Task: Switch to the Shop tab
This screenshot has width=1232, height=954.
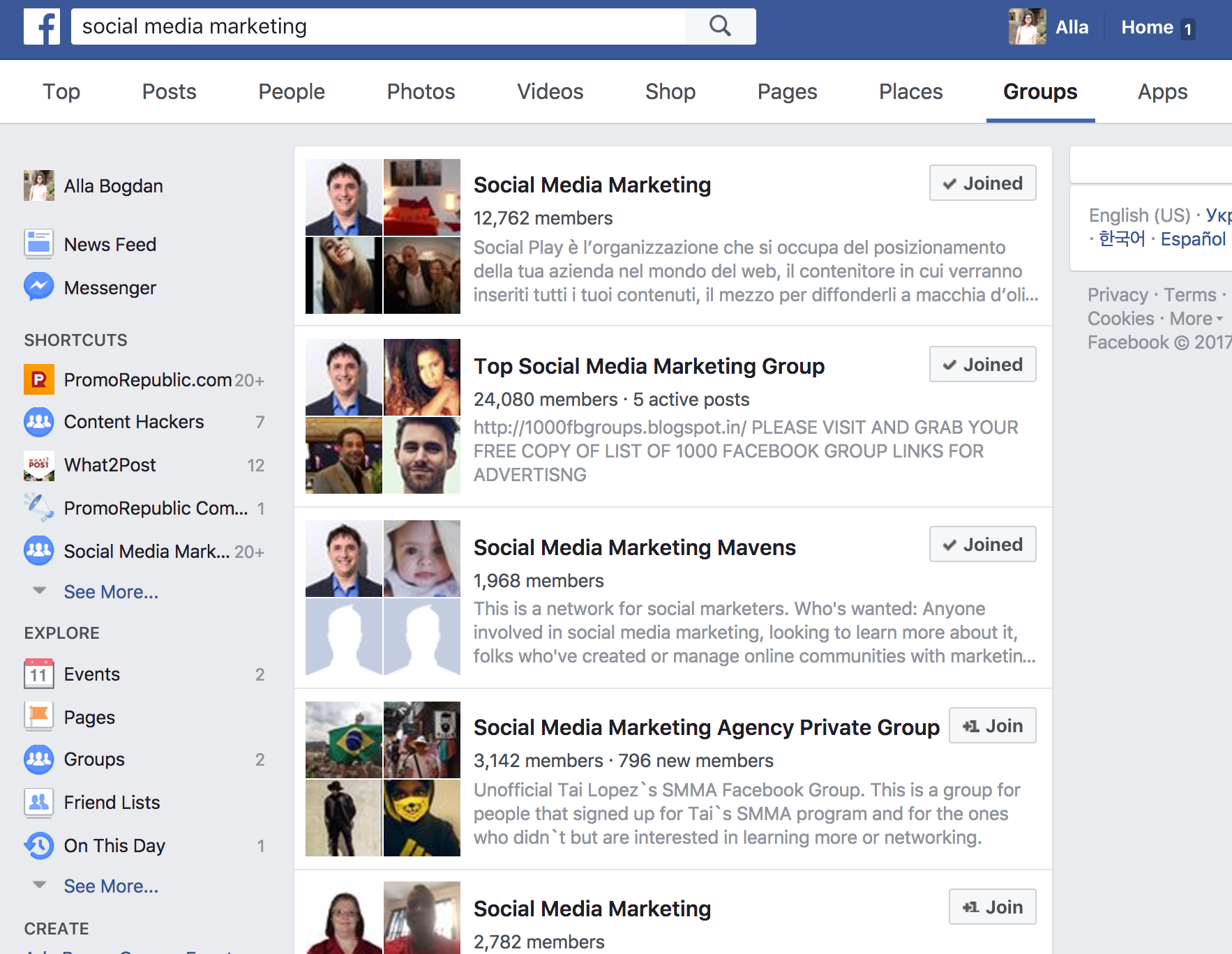Action: point(670,91)
